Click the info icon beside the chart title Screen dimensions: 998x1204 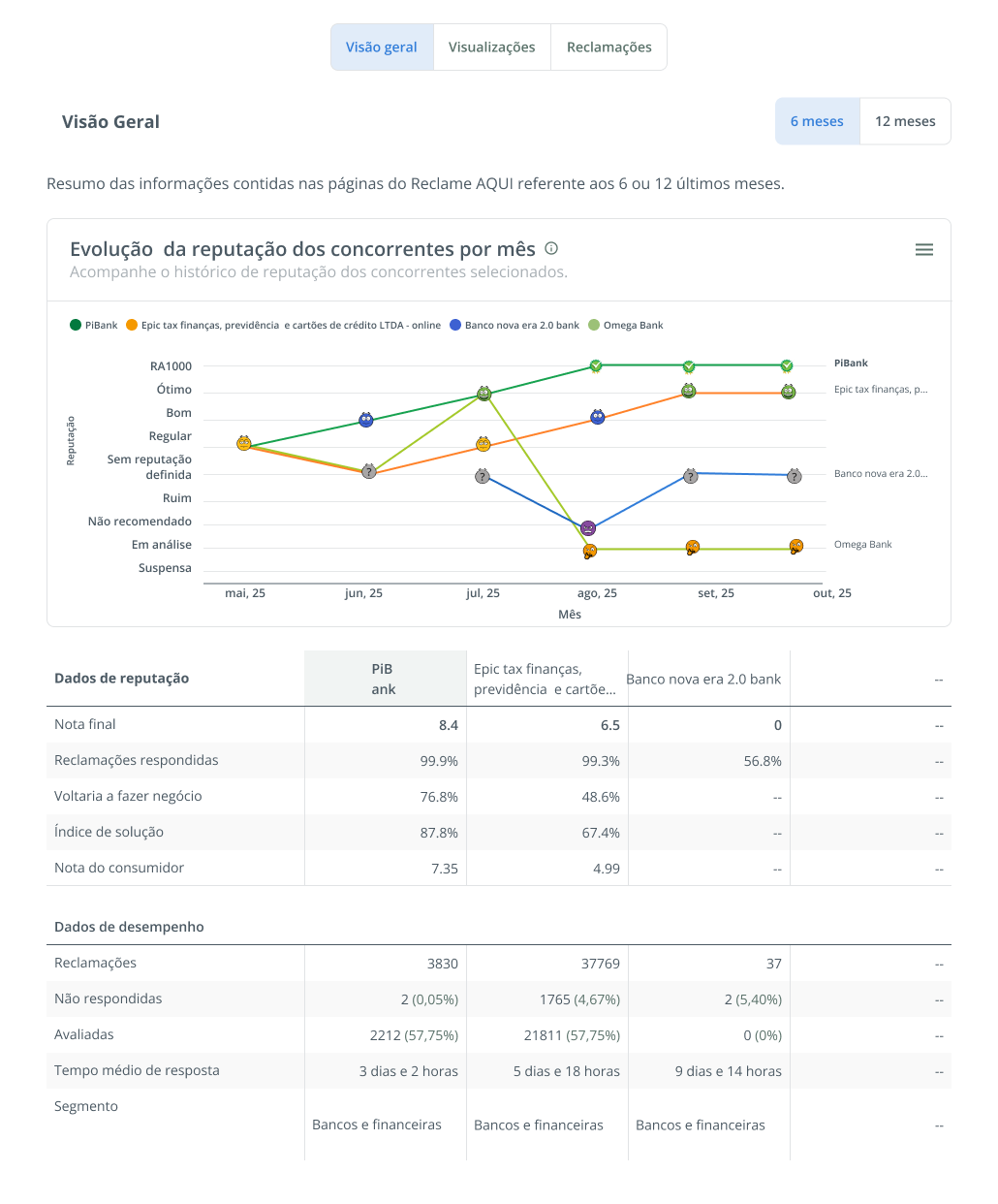tap(551, 248)
